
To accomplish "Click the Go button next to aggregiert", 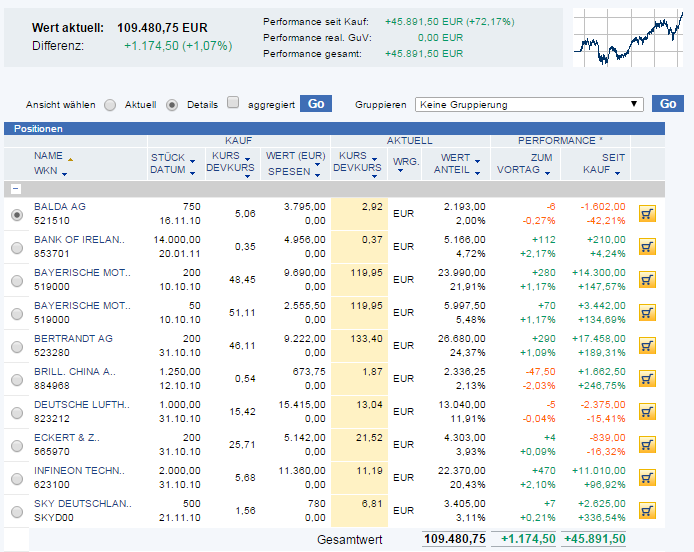I will (316, 104).
